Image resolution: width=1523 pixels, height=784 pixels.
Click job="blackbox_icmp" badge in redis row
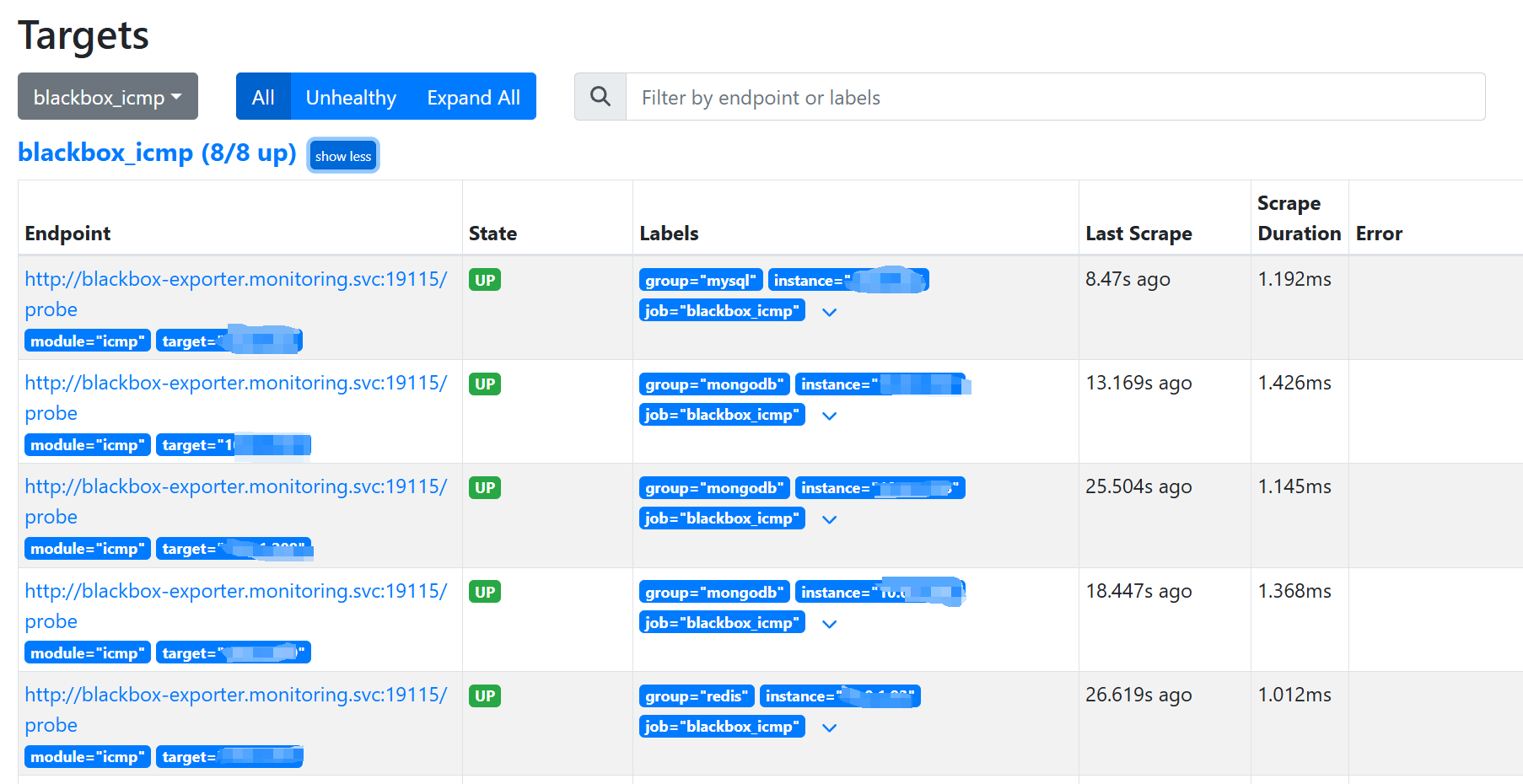pos(722,726)
